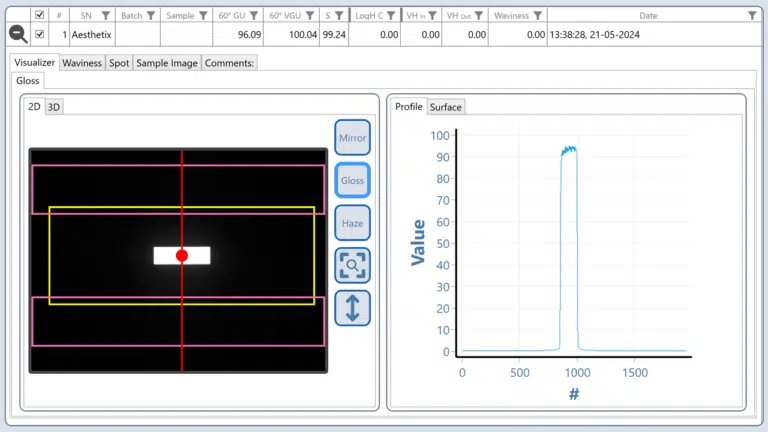Viewport: 768px width, 432px height.
Task: Click the red center marker dot
Action: (182, 256)
